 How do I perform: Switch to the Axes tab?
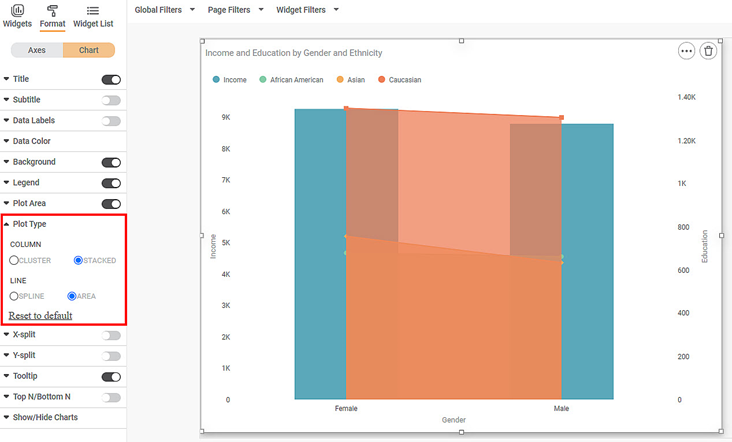pos(37,50)
